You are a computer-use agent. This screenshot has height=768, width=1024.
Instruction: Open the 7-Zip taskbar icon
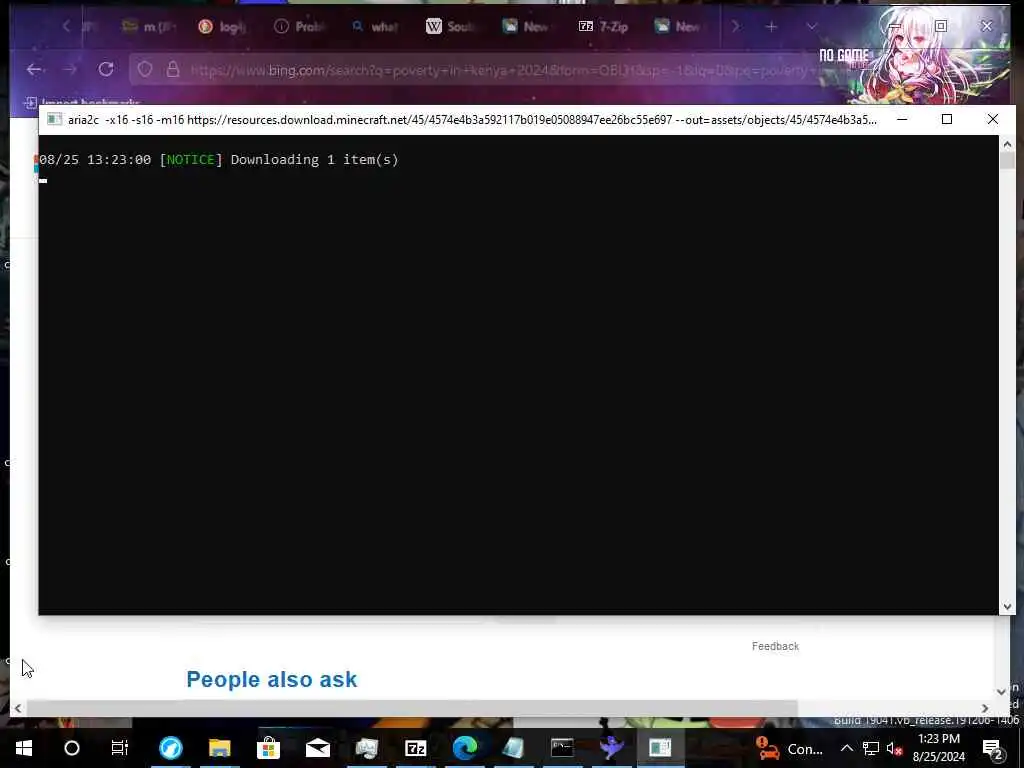pos(415,748)
